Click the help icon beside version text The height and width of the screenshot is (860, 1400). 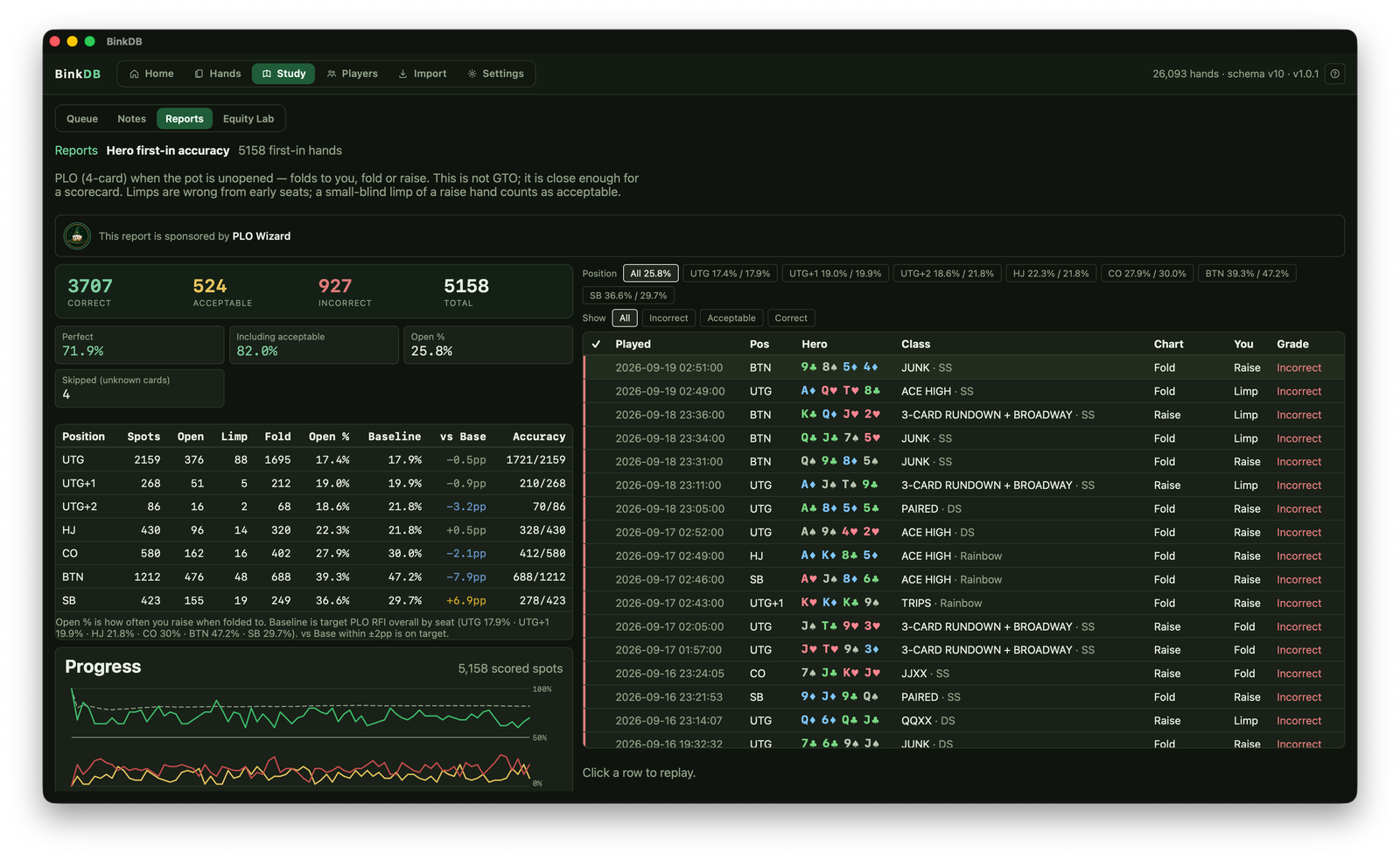click(x=1335, y=73)
